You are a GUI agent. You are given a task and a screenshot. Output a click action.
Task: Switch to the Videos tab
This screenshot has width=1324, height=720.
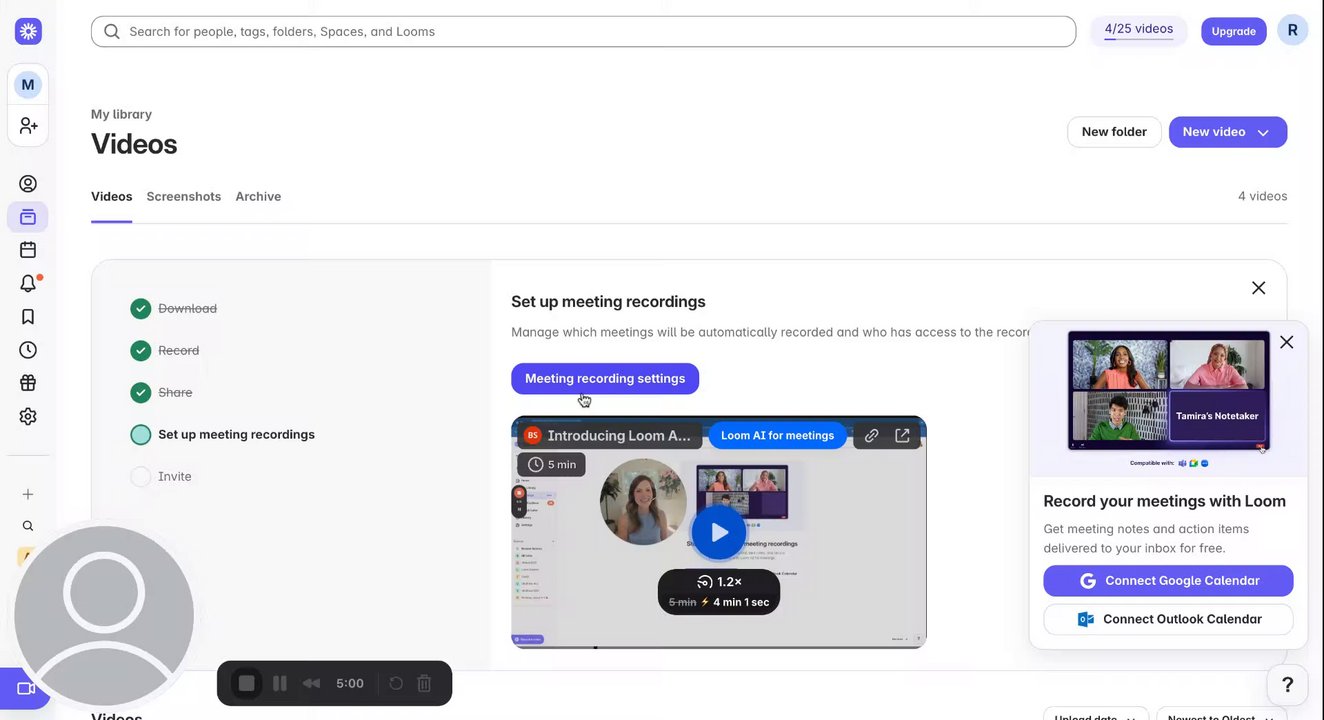coord(111,196)
